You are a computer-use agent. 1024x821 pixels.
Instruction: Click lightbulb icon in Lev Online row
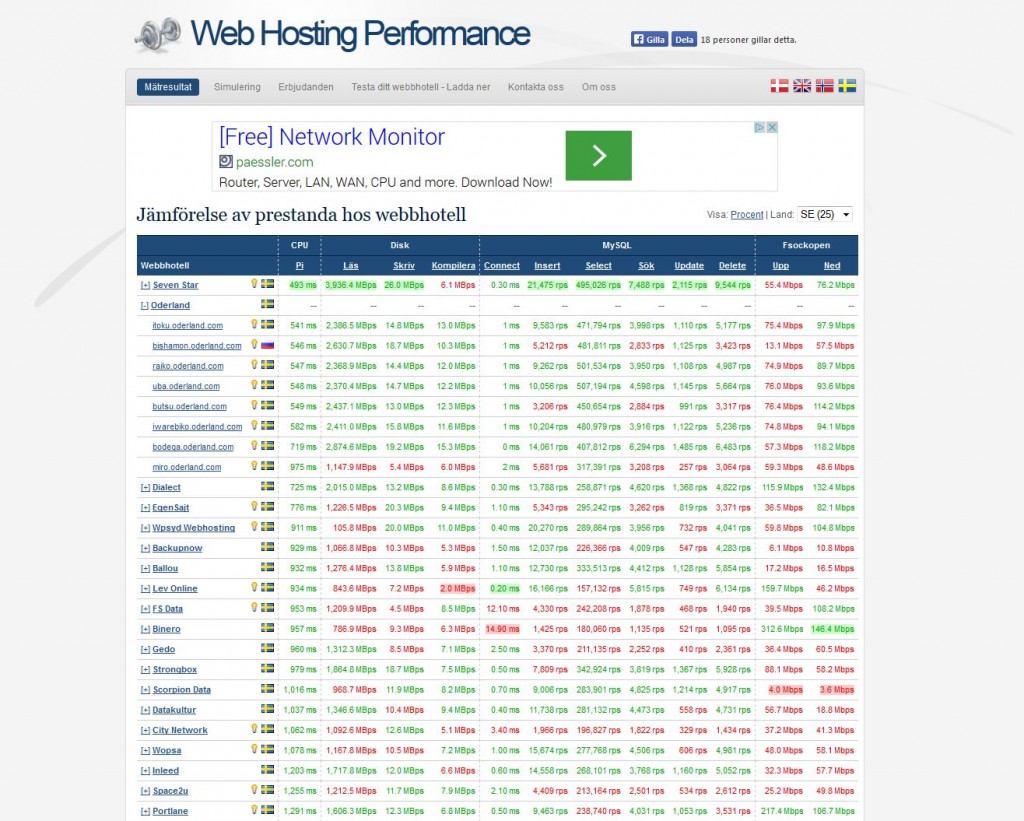254,587
